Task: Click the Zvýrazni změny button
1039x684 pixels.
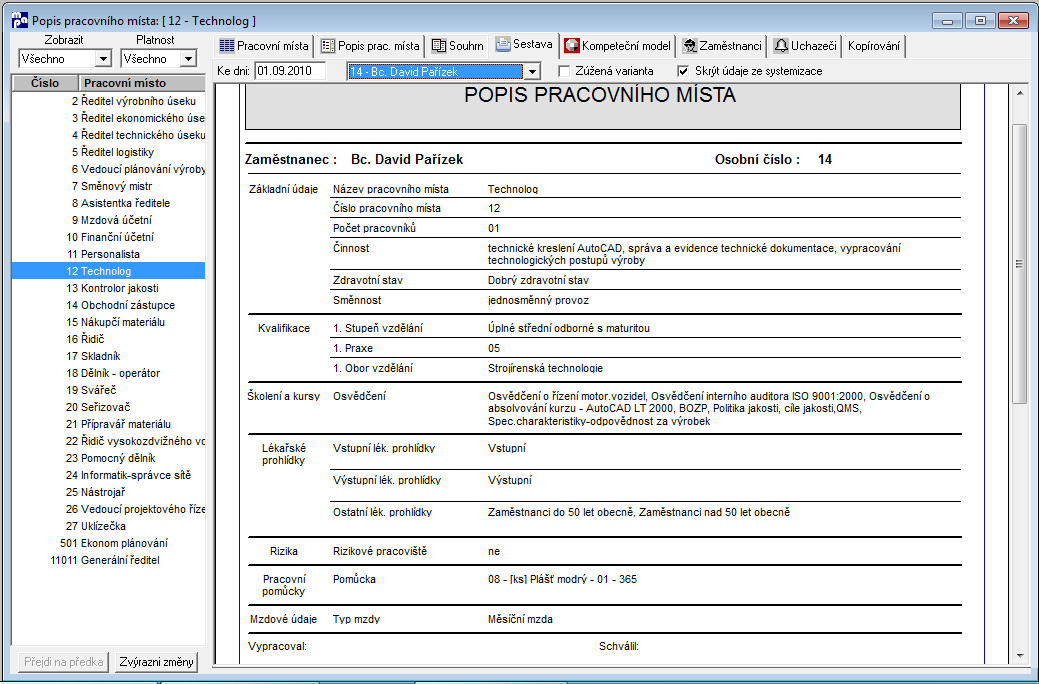Action: (x=156, y=661)
